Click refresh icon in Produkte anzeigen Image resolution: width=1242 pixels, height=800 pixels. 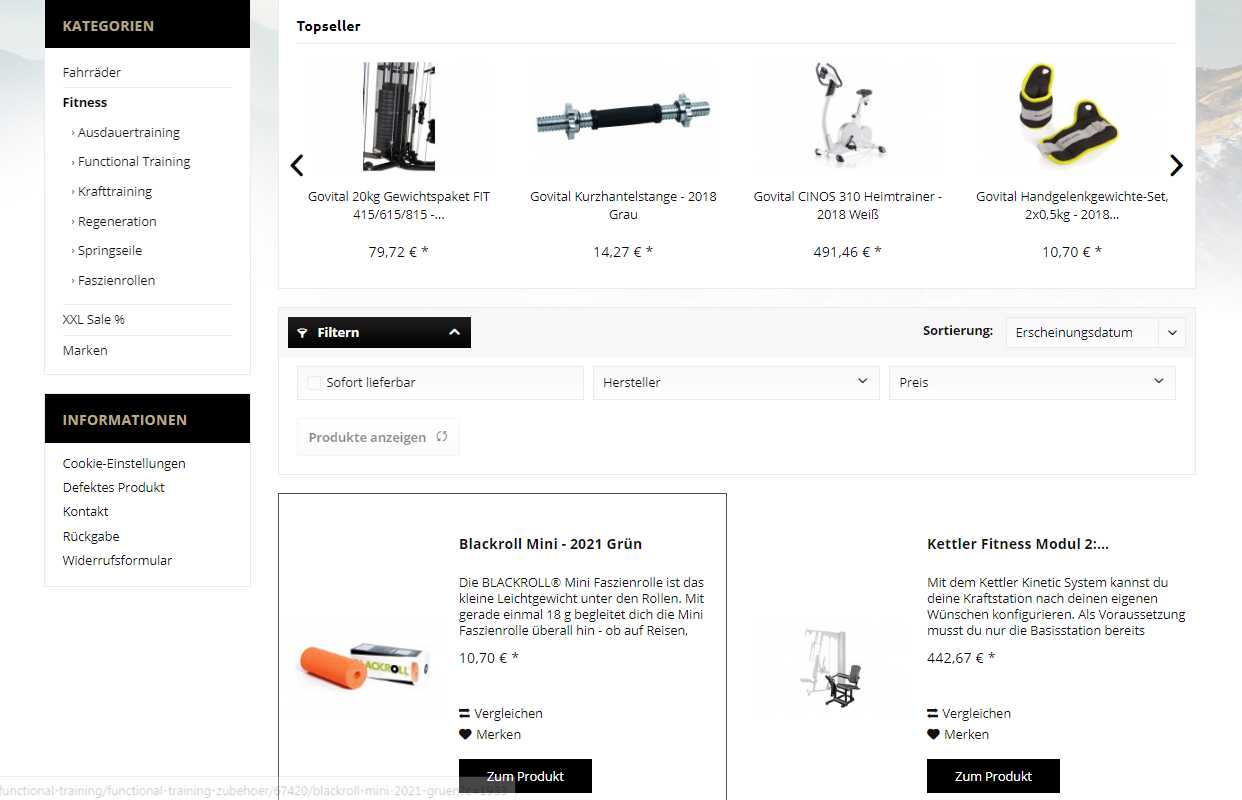(442, 437)
